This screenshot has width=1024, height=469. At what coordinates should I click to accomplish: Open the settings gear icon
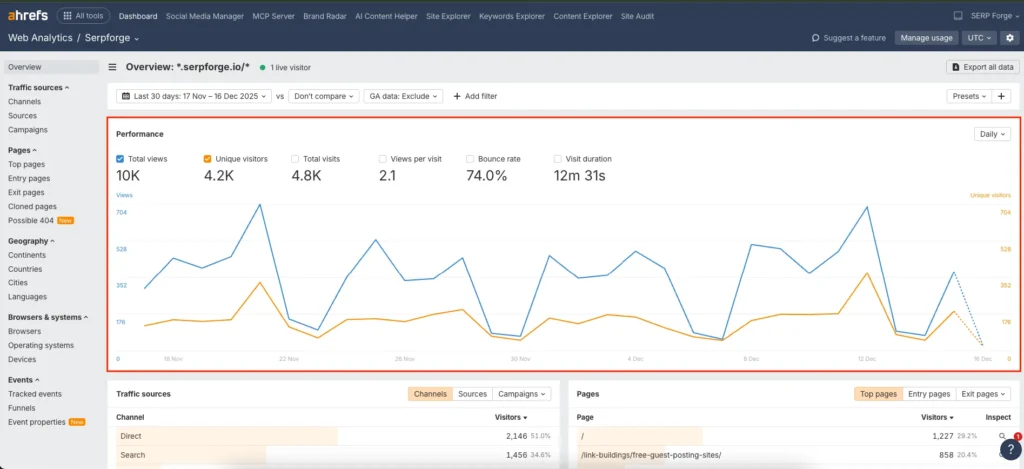pos(1009,38)
